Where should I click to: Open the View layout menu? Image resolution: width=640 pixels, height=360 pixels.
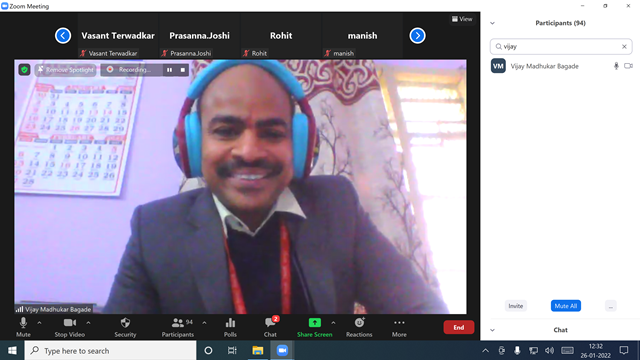462,19
